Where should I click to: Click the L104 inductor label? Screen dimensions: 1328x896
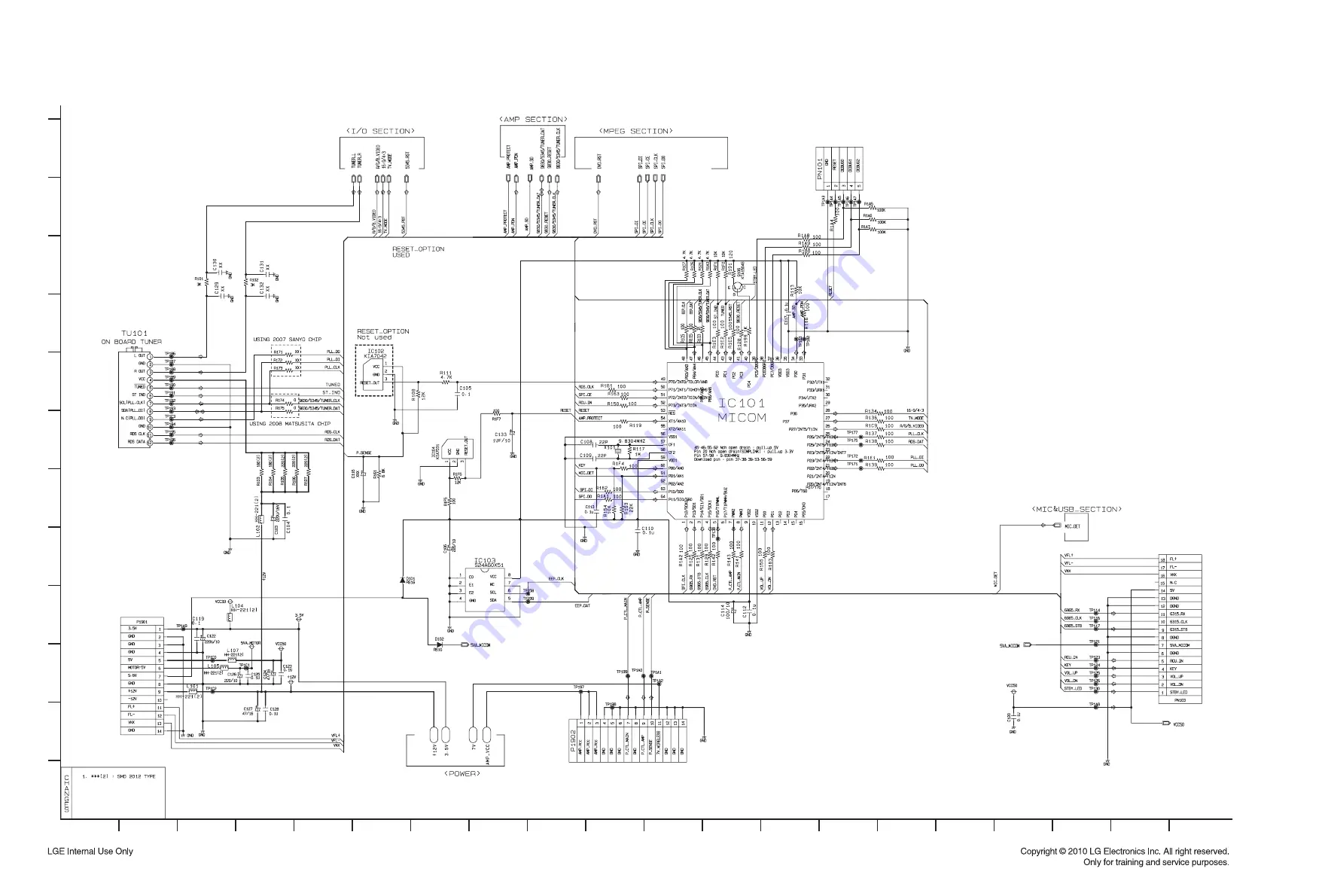237,605
